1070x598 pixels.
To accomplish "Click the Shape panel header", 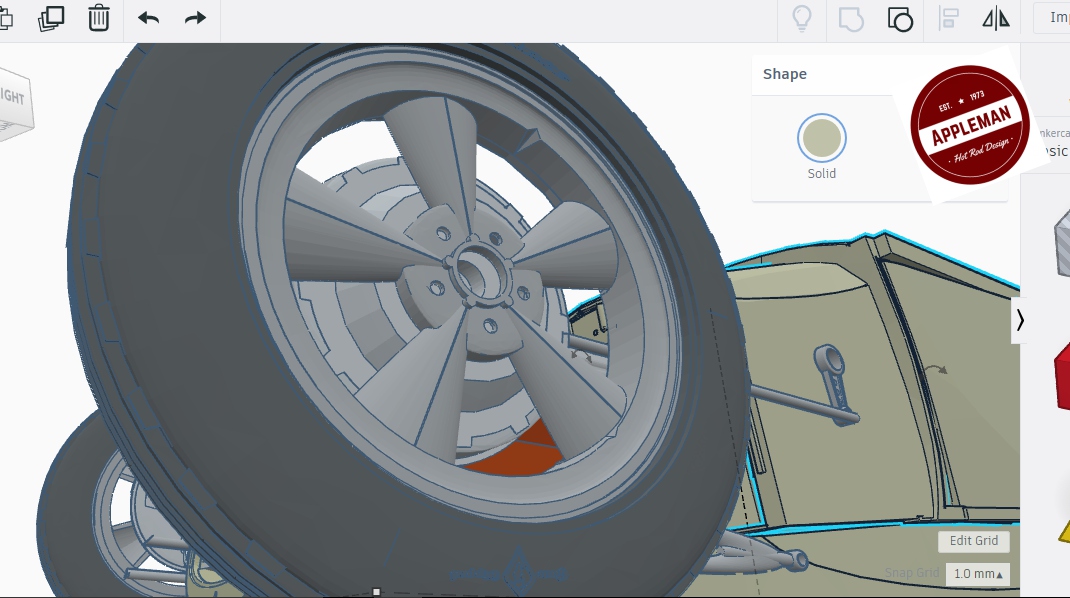I will (785, 74).
